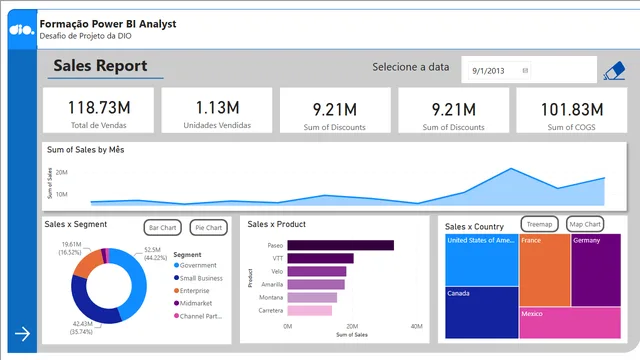Select the Carretera product bar

point(310,310)
